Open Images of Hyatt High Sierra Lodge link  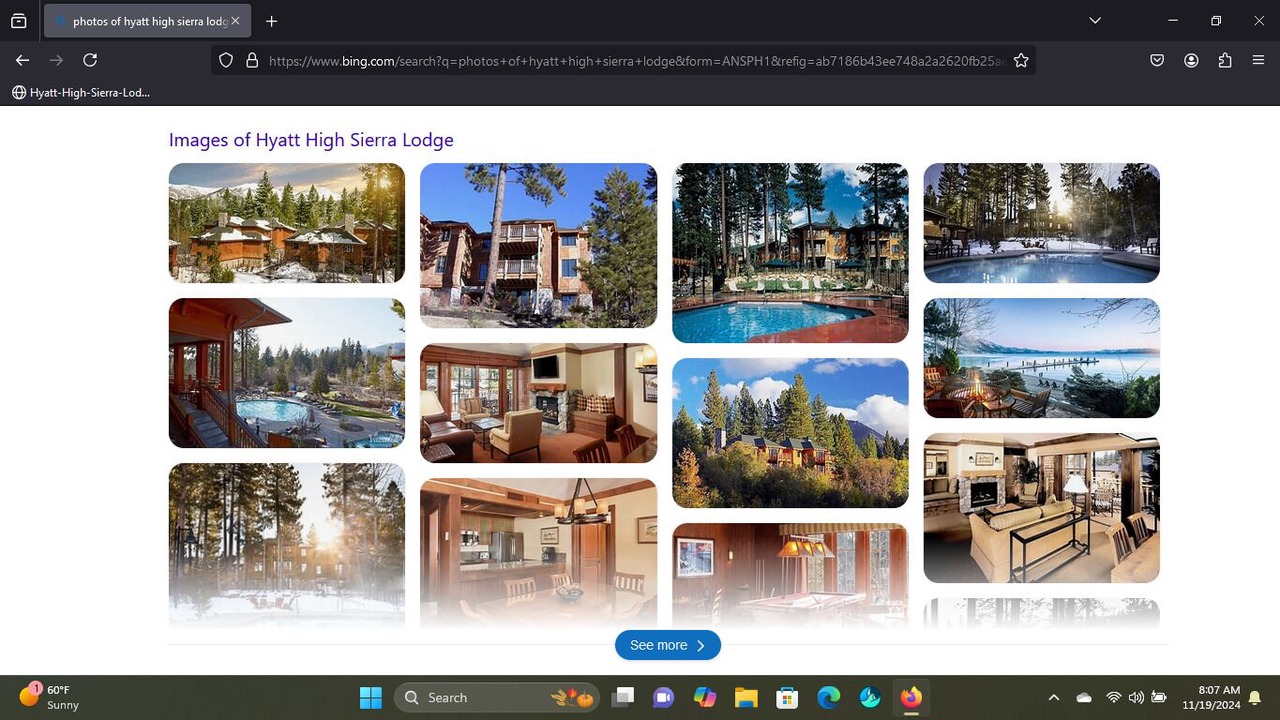(x=311, y=140)
